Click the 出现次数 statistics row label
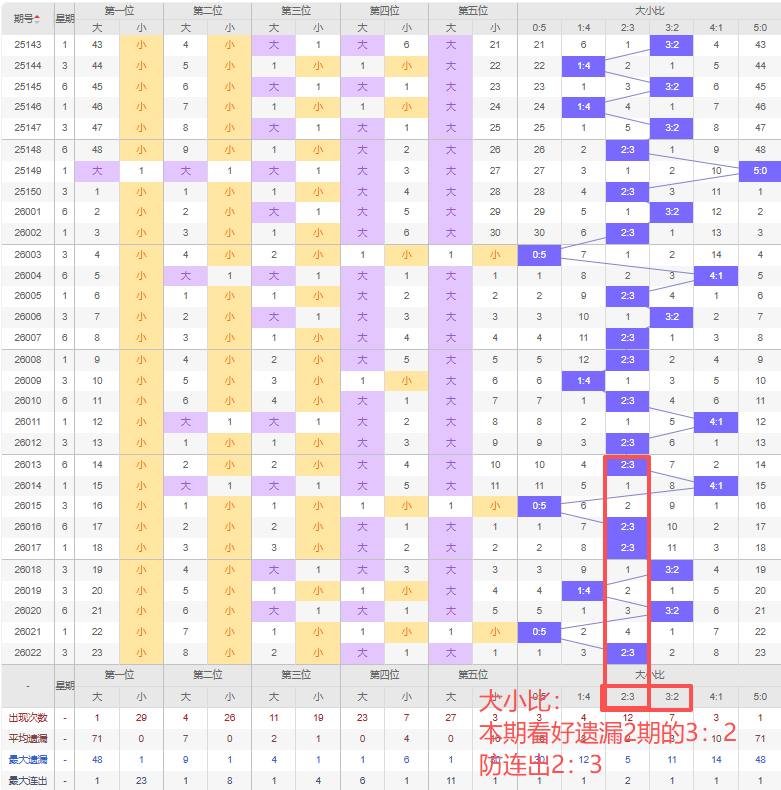This screenshot has width=781, height=790. [x=28, y=717]
